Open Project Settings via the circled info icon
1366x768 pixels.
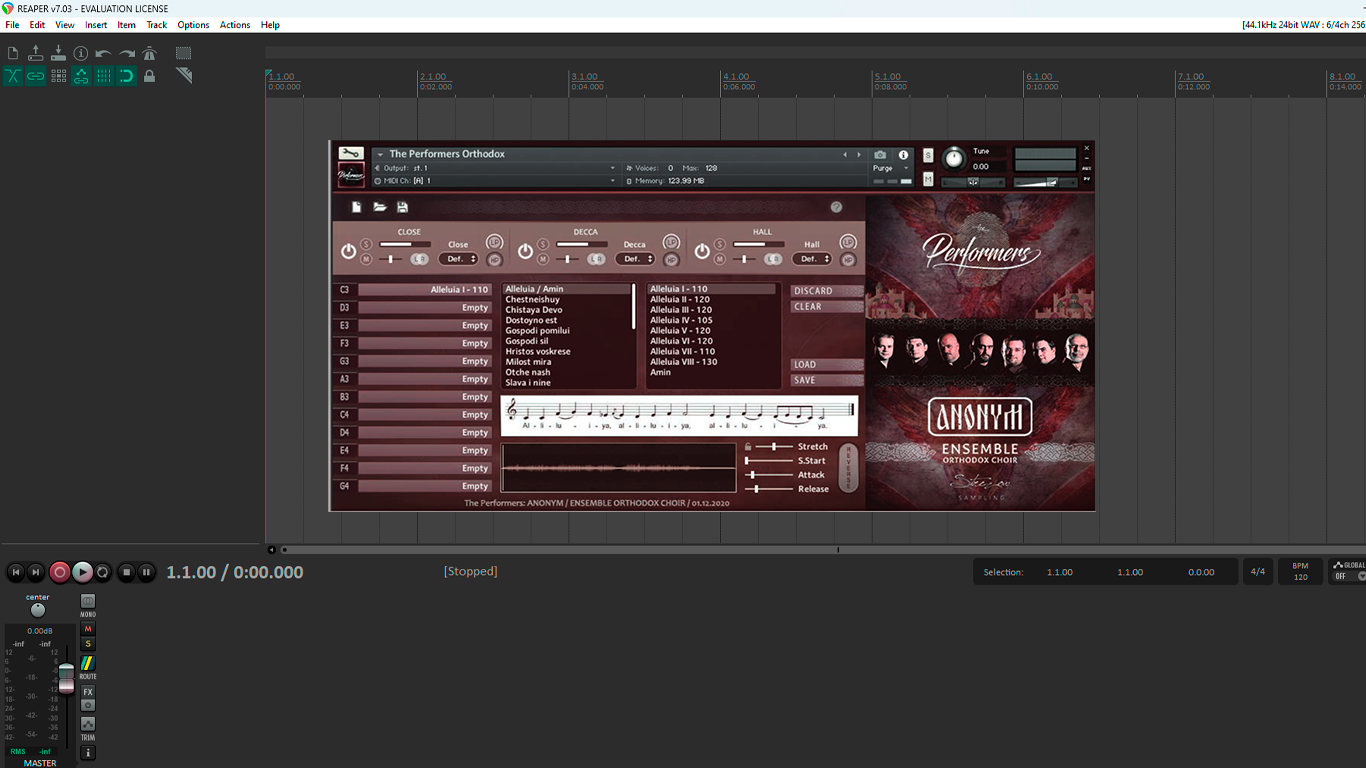tap(81, 53)
